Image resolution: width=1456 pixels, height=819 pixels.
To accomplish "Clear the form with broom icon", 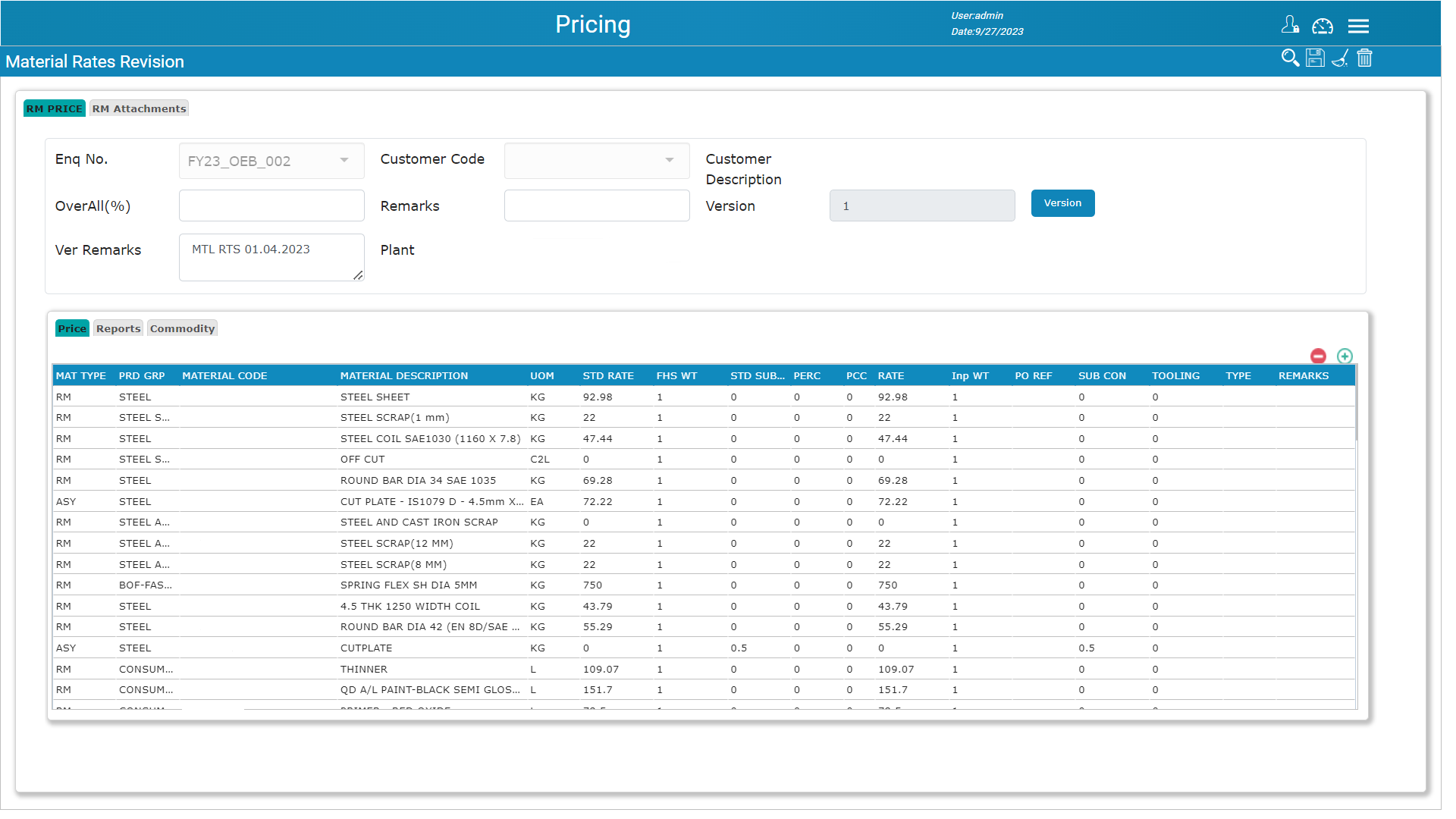I will point(1340,58).
